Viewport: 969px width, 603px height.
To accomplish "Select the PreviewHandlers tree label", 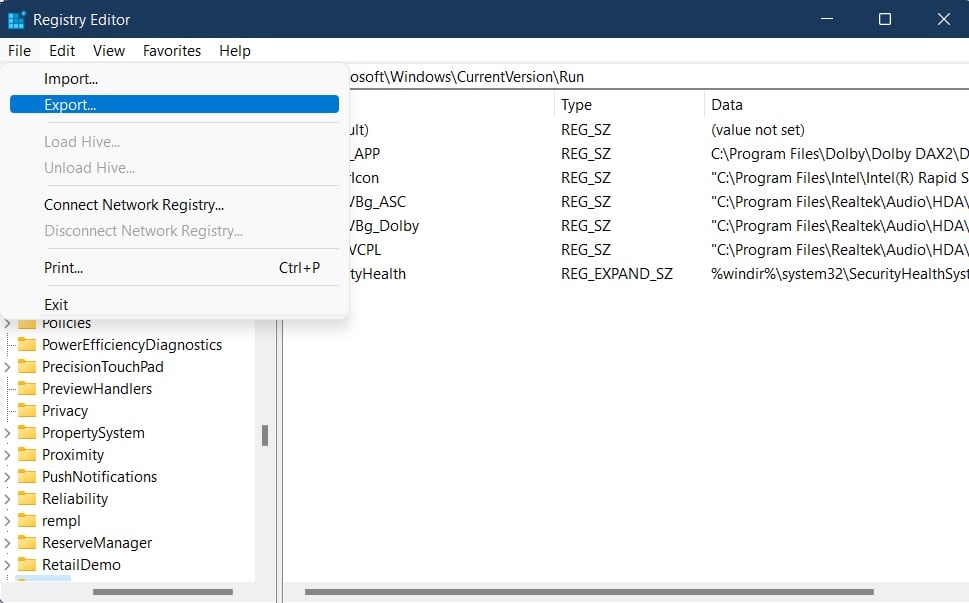I will (97, 389).
